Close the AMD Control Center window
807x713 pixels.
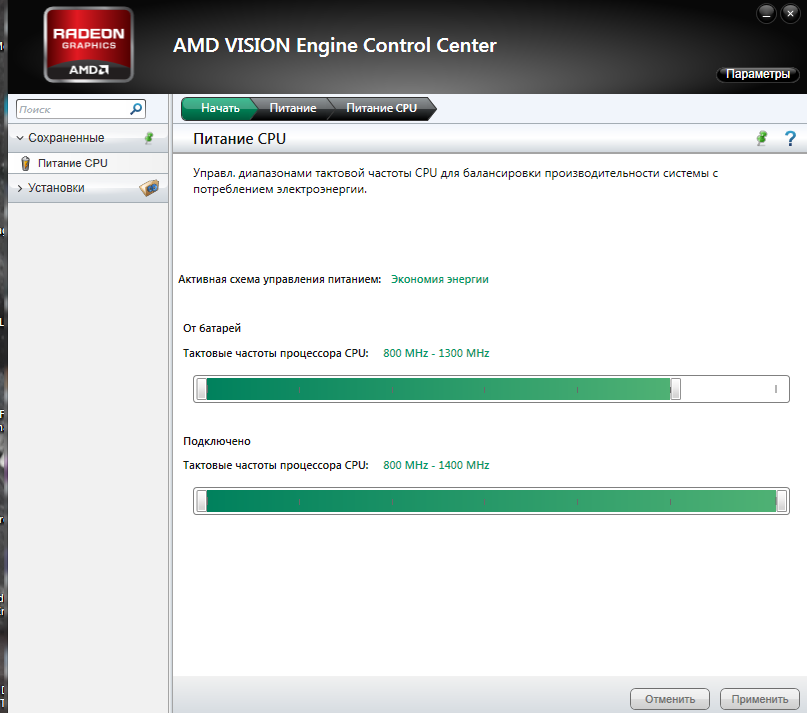790,14
